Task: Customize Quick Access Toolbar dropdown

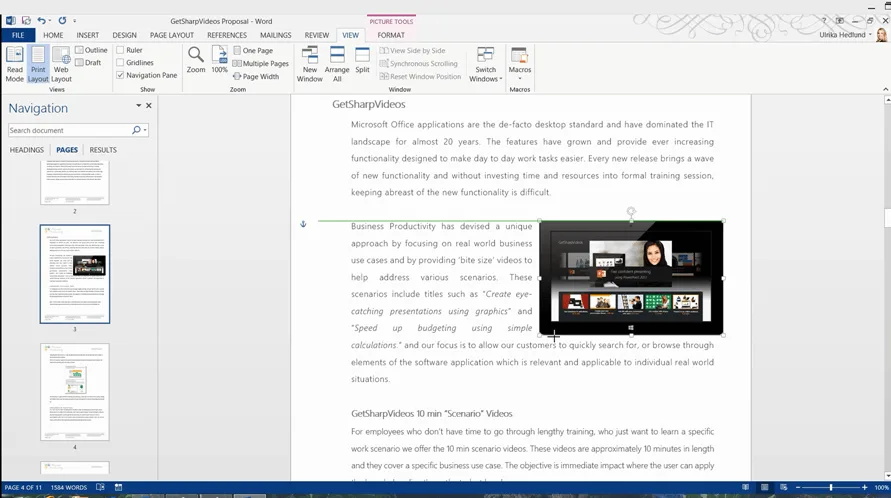Action: 74,21
